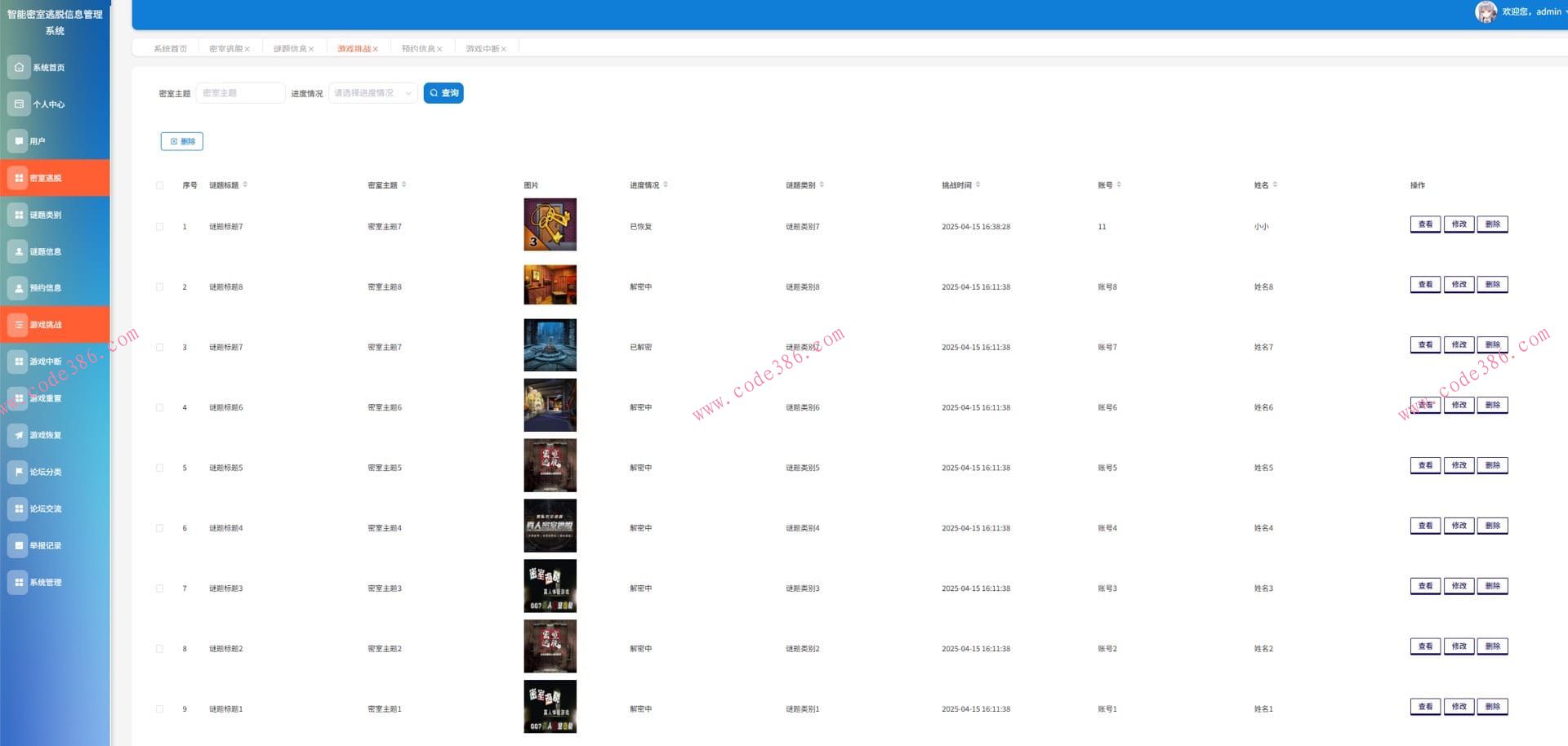
Task: Open 谜题信息 using its sidebar icon
Action: (x=19, y=251)
